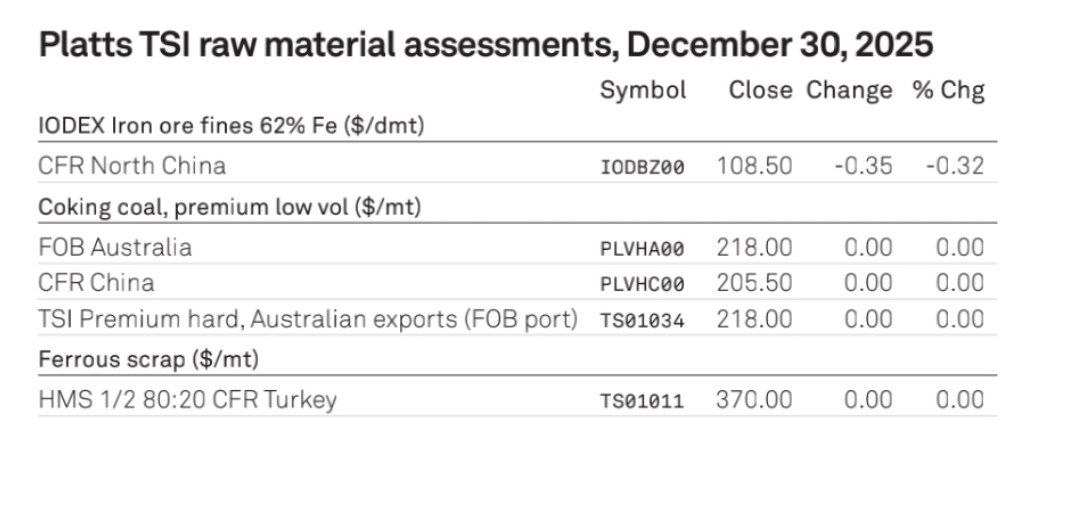The image size is (1080, 520).
Task: Click the Close column header
Action: [760, 90]
